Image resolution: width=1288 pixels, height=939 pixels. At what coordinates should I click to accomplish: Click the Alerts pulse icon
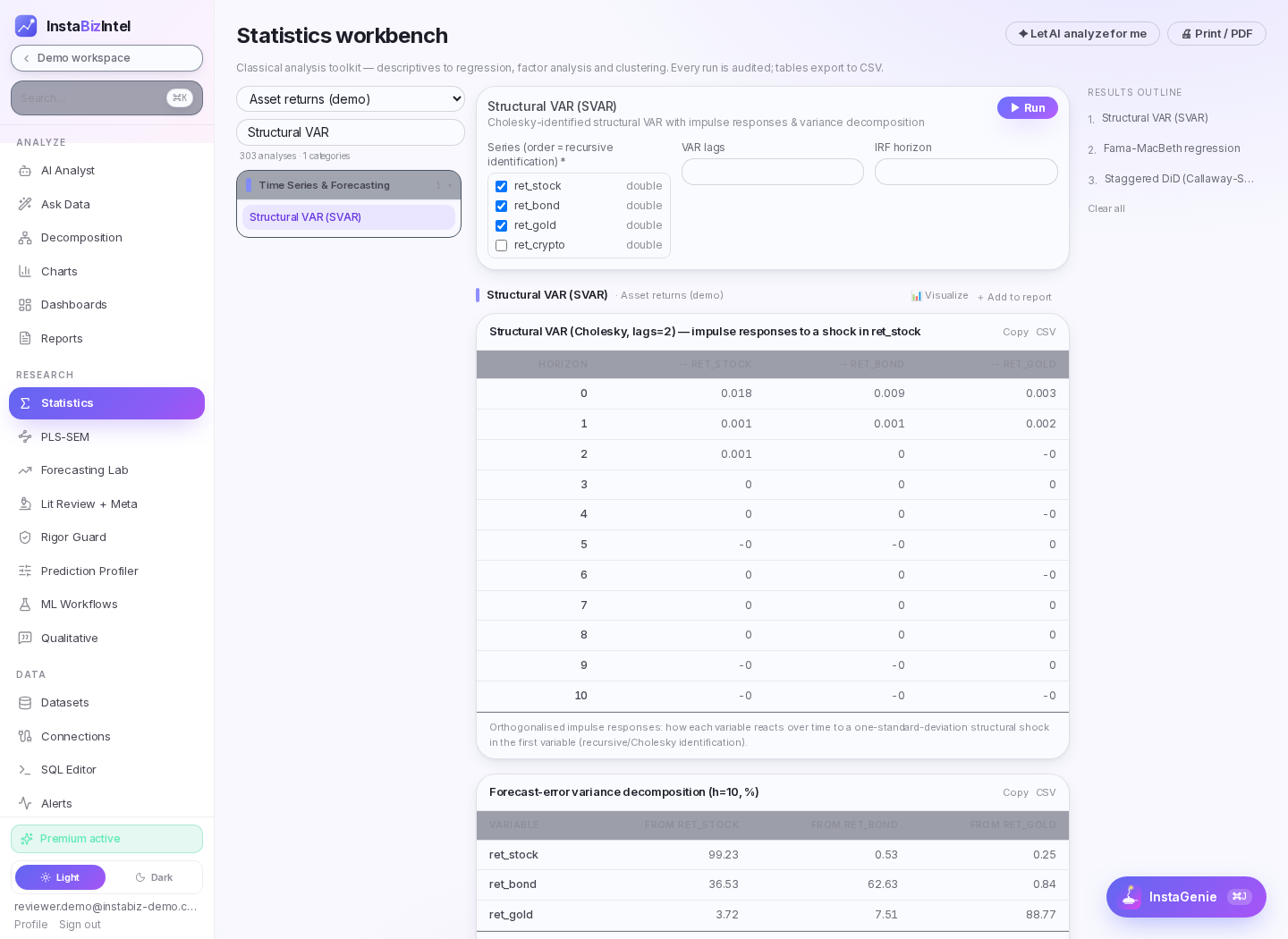pos(25,804)
